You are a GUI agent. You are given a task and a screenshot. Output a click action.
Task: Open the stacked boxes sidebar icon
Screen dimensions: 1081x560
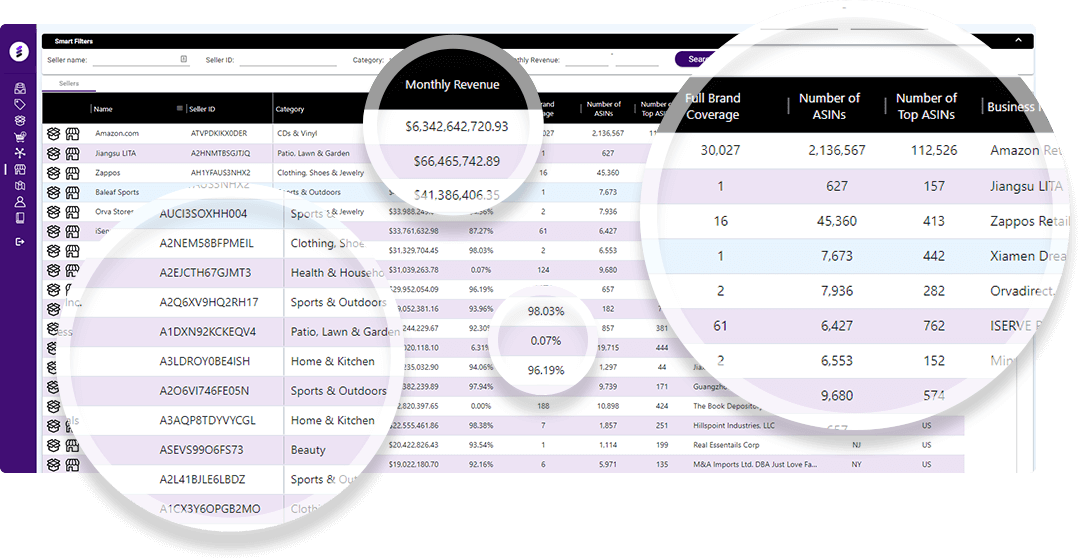click(20, 120)
